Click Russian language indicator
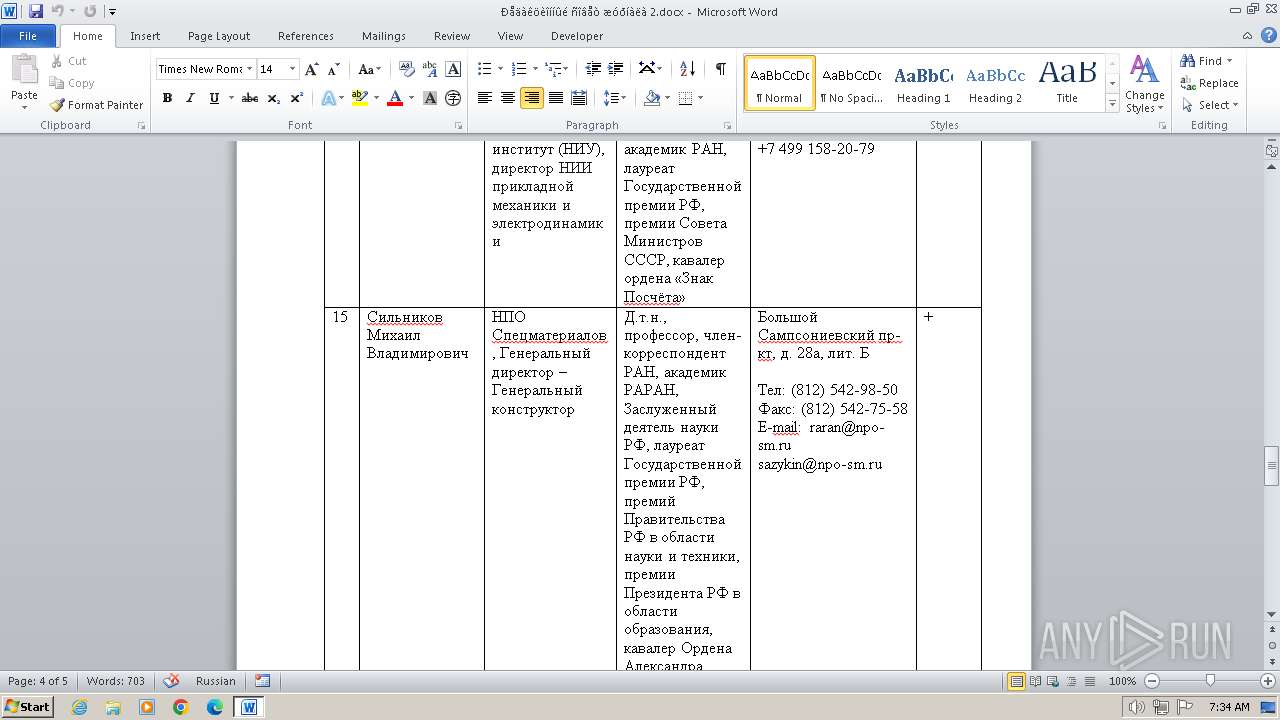 click(216, 681)
